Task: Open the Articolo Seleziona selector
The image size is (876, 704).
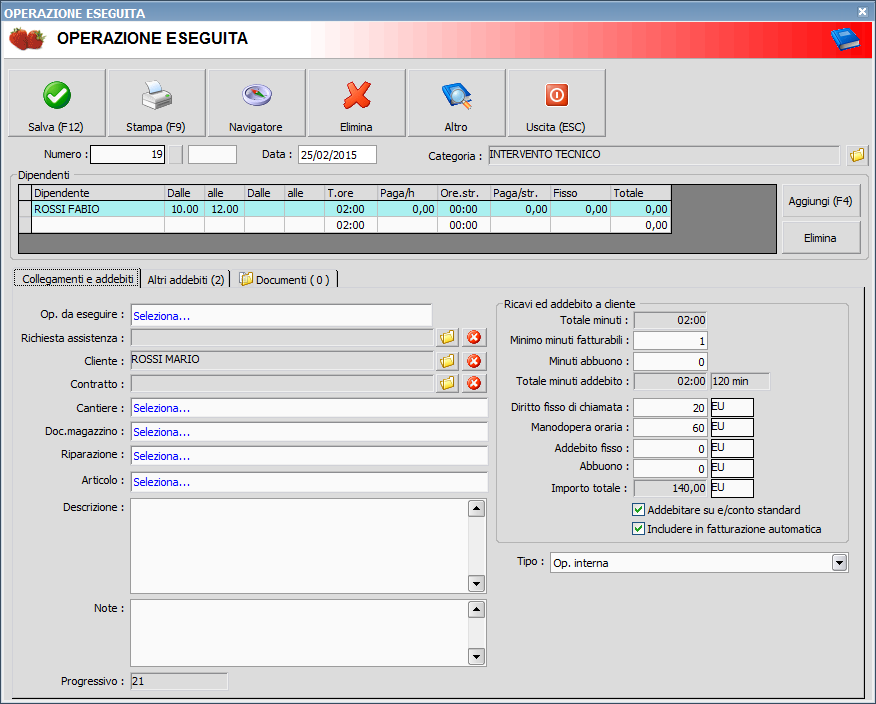Action: [309, 482]
